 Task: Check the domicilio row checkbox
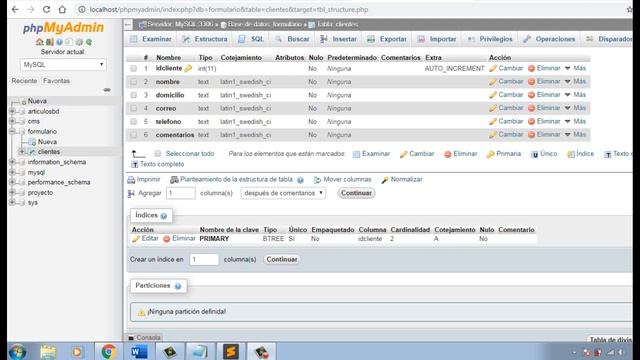[x=133, y=95]
